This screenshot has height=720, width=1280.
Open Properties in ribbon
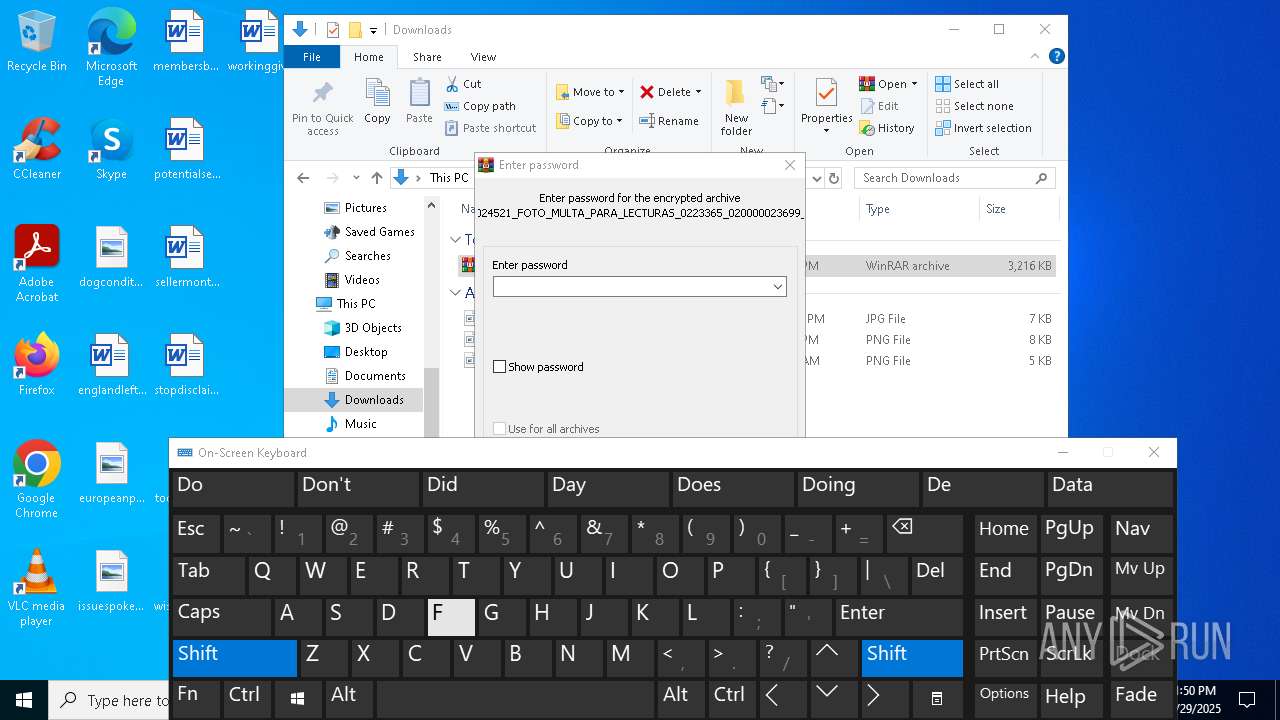pyautogui.click(x=826, y=108)
